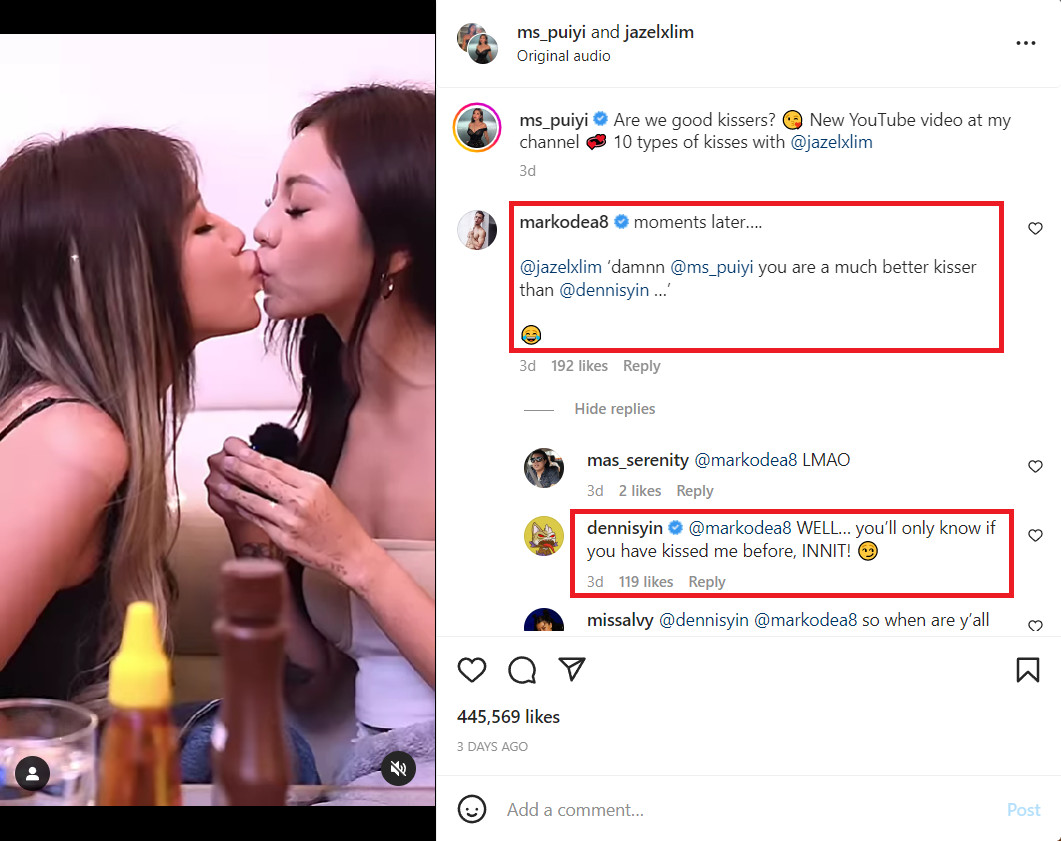Reply to markodea8's comment
This screenshot has width=1061, height=841.
(x=641, y=366)
